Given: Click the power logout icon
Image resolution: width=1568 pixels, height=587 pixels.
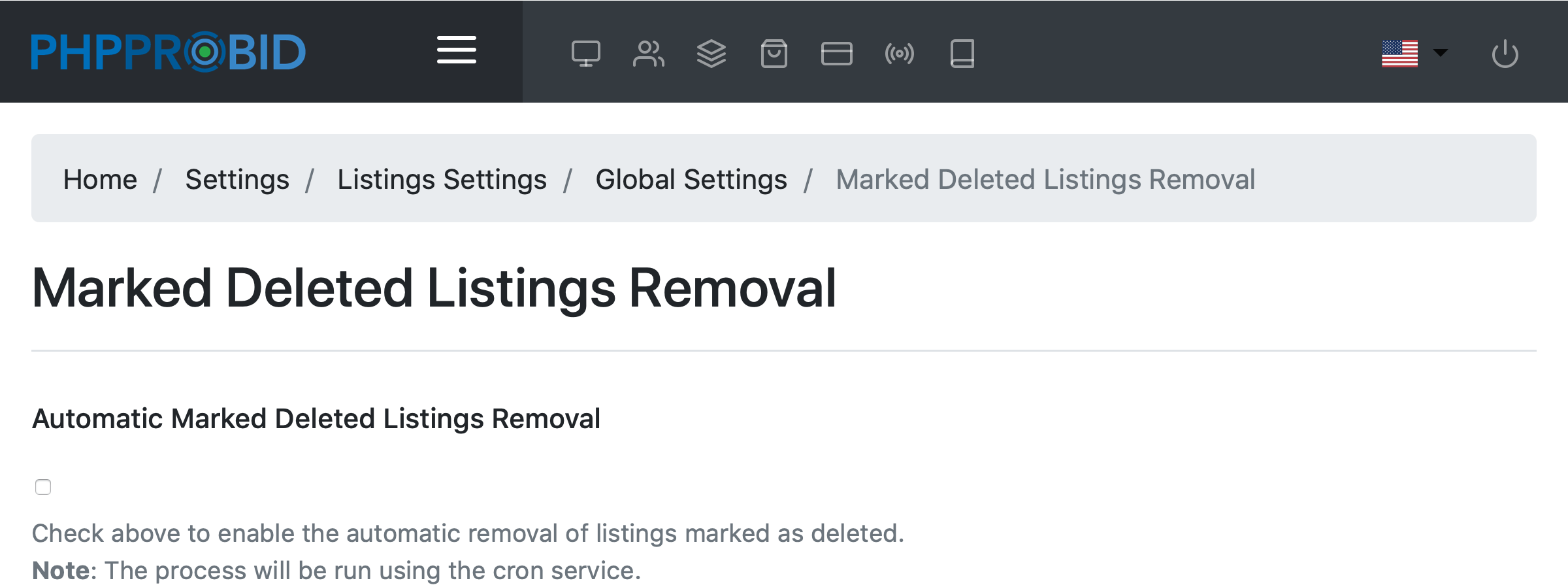Looking at the screenshot, I should (1505, 54).
